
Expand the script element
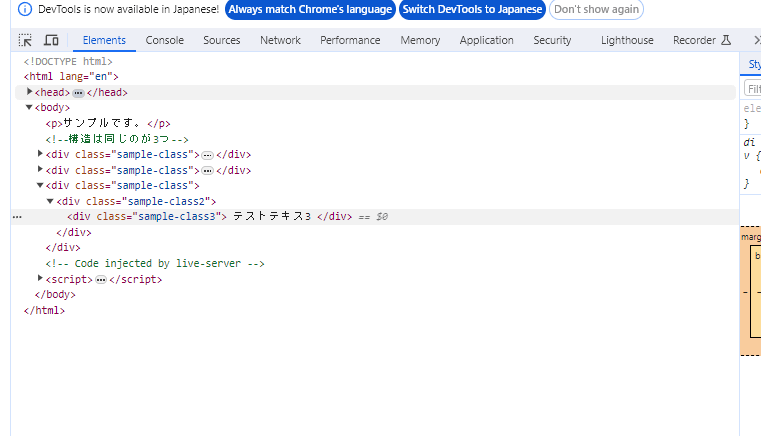coord(40,278)
